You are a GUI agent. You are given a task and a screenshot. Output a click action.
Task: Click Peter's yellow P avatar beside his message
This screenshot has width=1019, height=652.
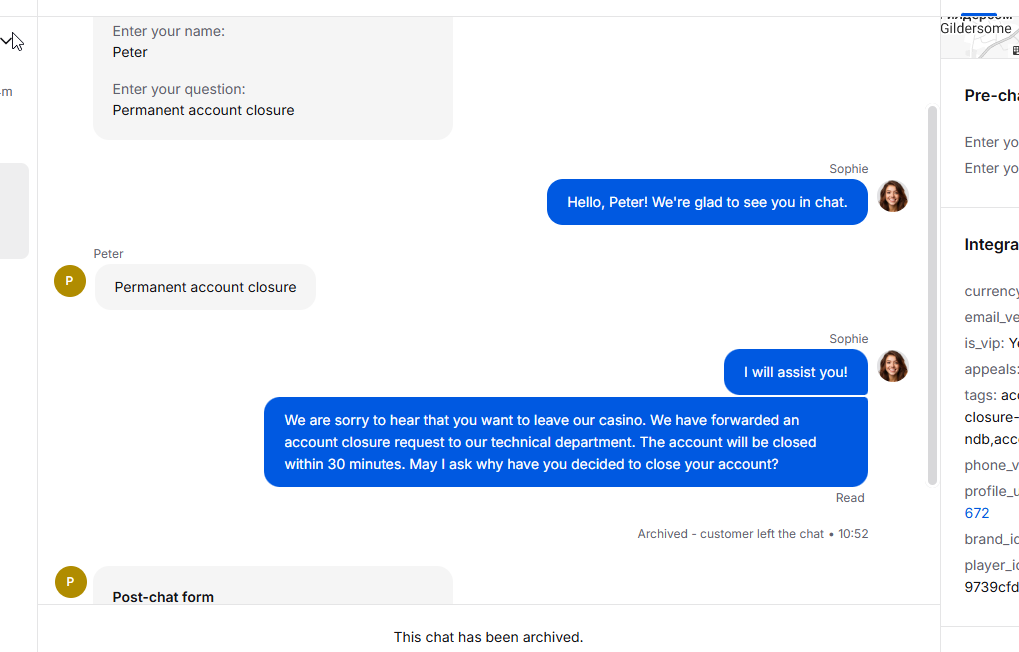click(70, 281)
